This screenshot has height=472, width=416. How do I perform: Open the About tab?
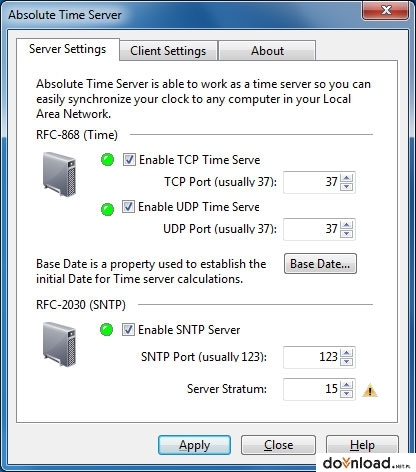click(x=267, y=51)
